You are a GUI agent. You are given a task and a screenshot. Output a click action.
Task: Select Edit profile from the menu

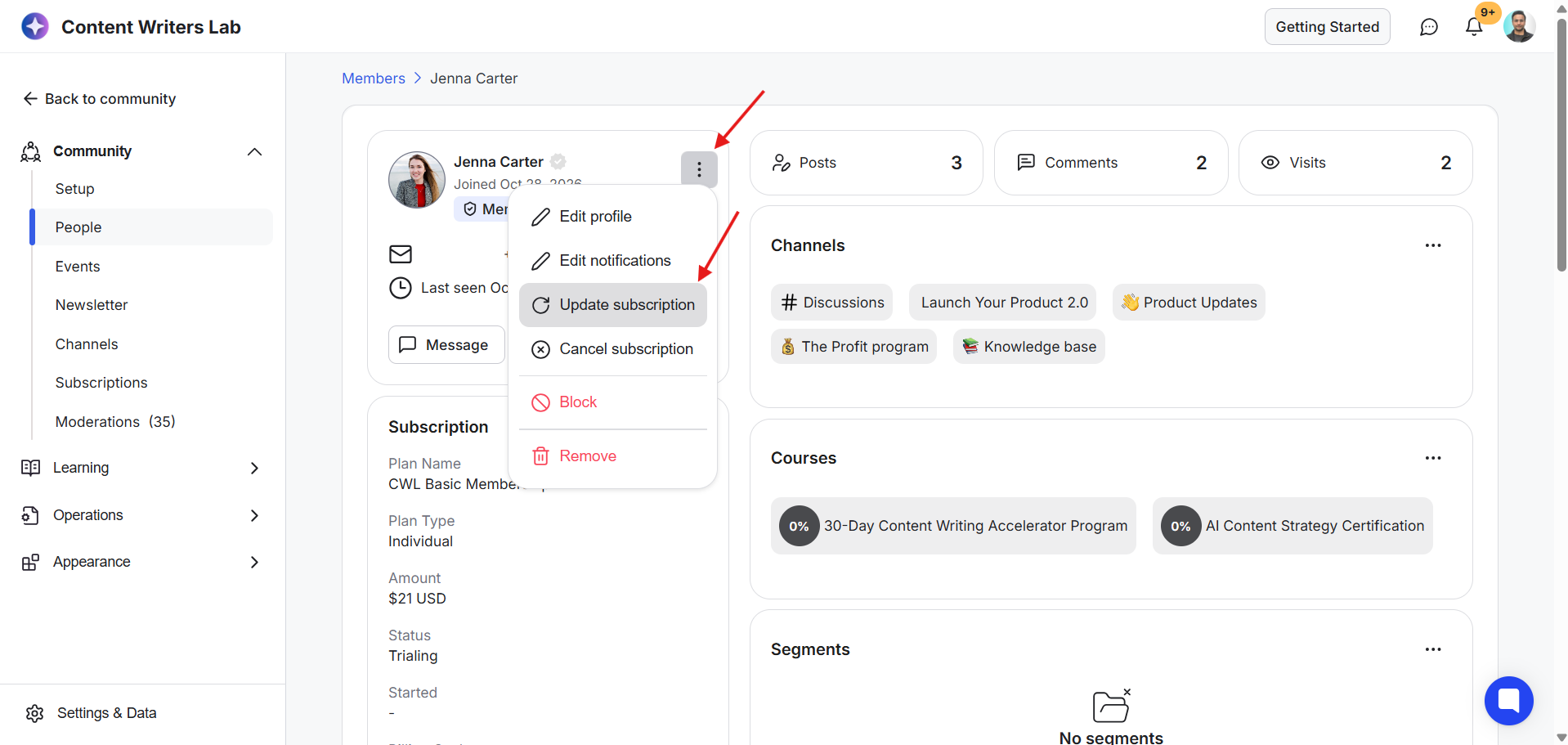(612, 217)
